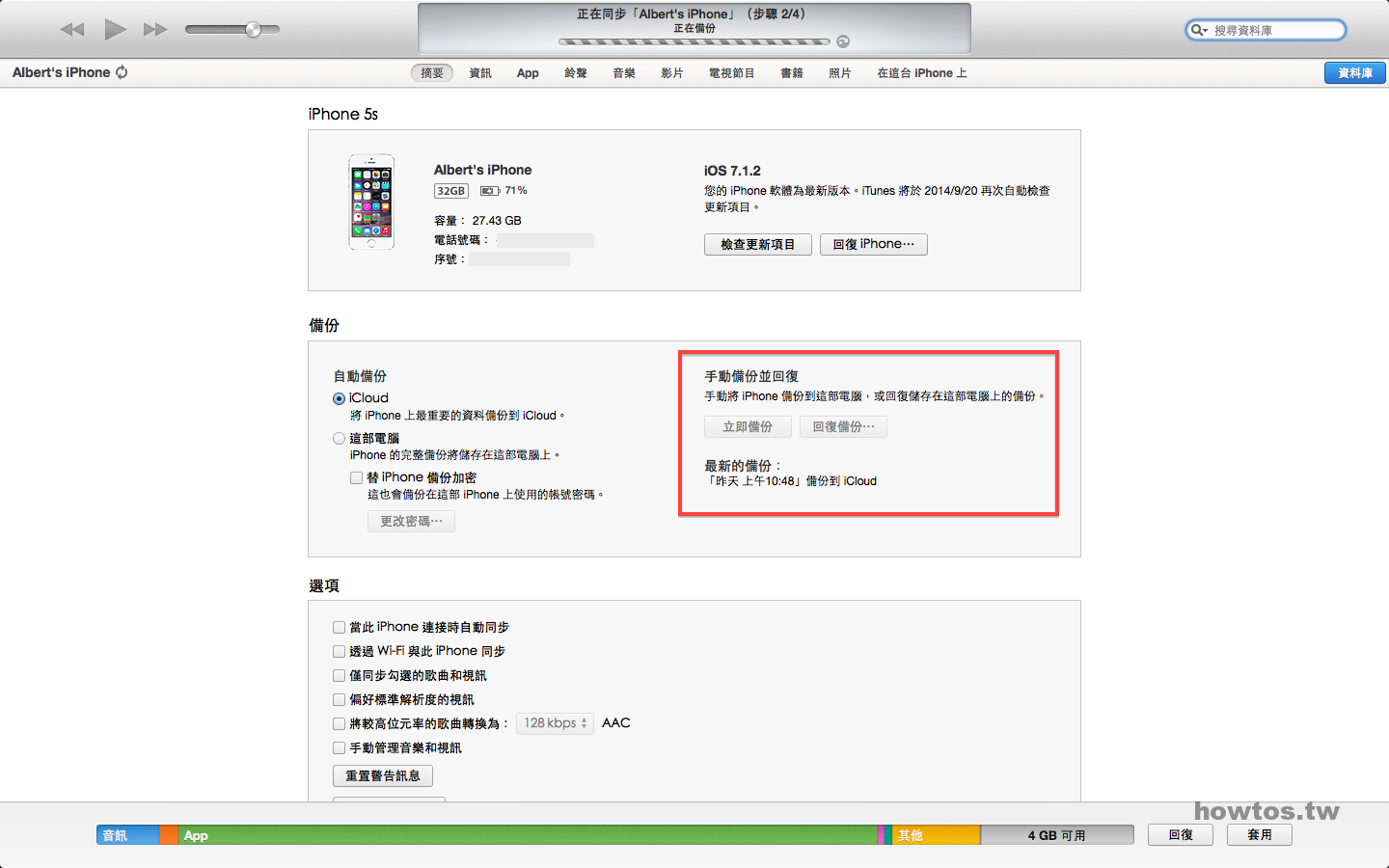Select the 這部電腦 backup radio button

[x=339, y=438]
